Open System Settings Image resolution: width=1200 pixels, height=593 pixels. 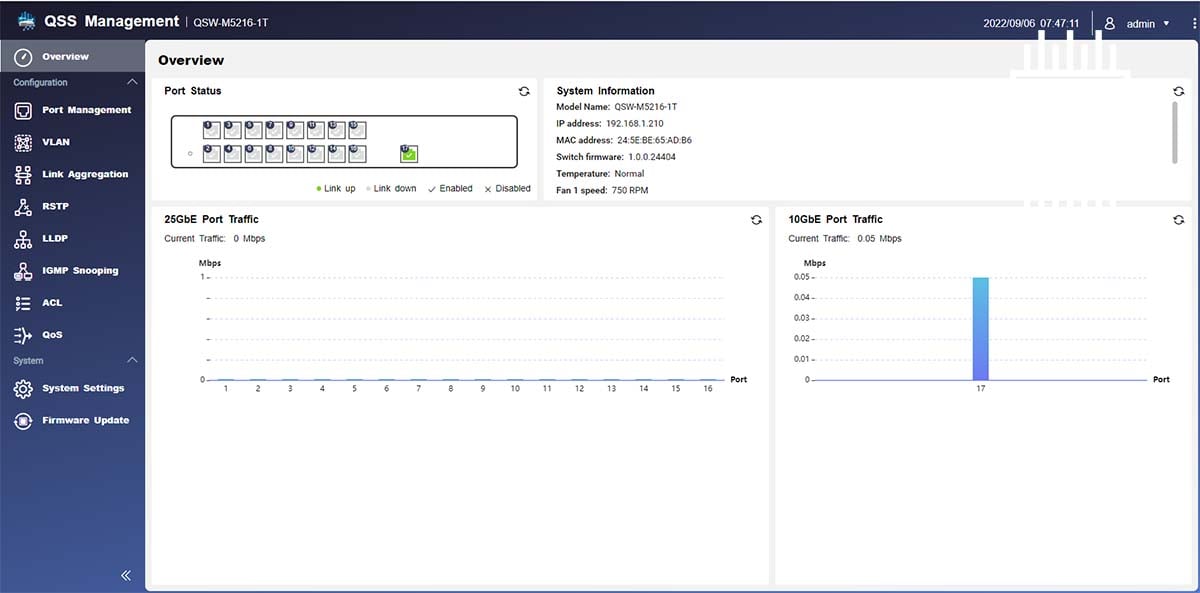point(72,388)
